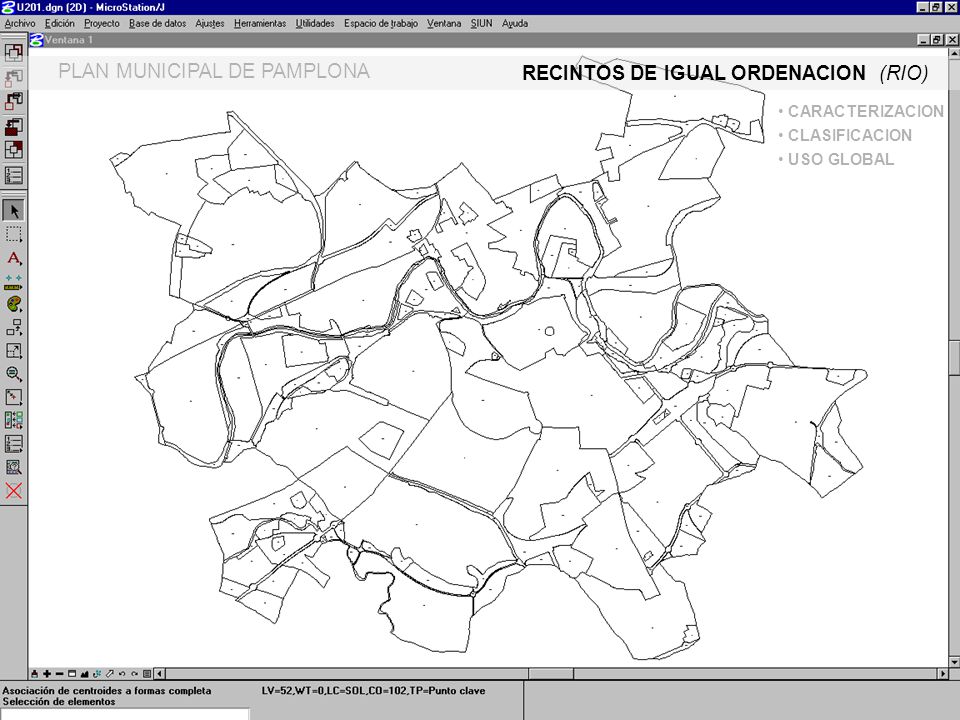Open the Edición menu
The height and width of the screenshot is (720, 960).
click(59, 23)
